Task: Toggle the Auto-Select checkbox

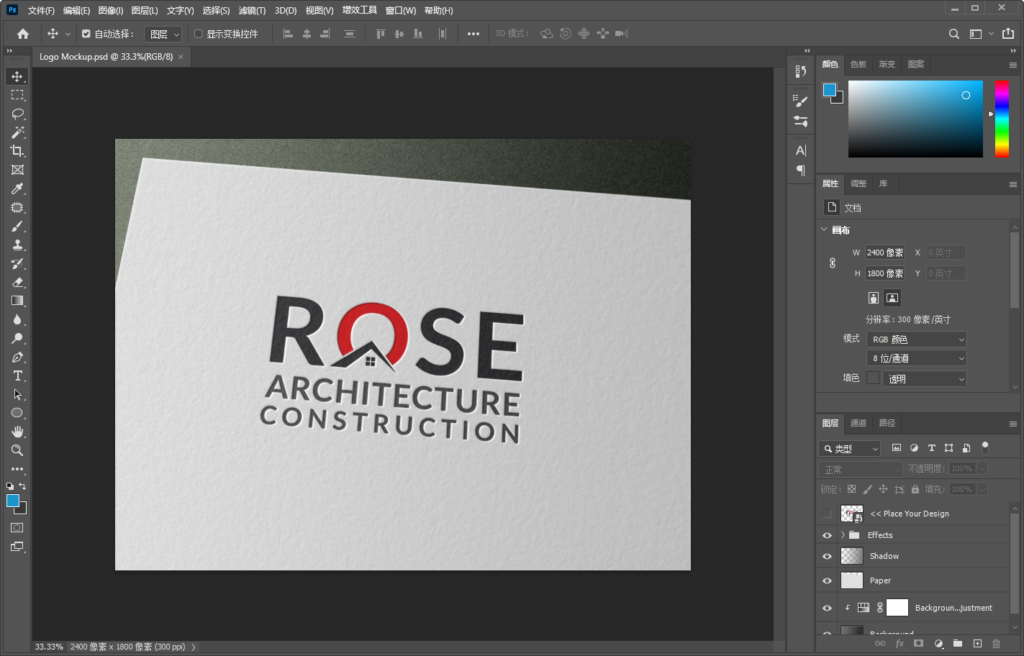Action: [x=86, y=34]
